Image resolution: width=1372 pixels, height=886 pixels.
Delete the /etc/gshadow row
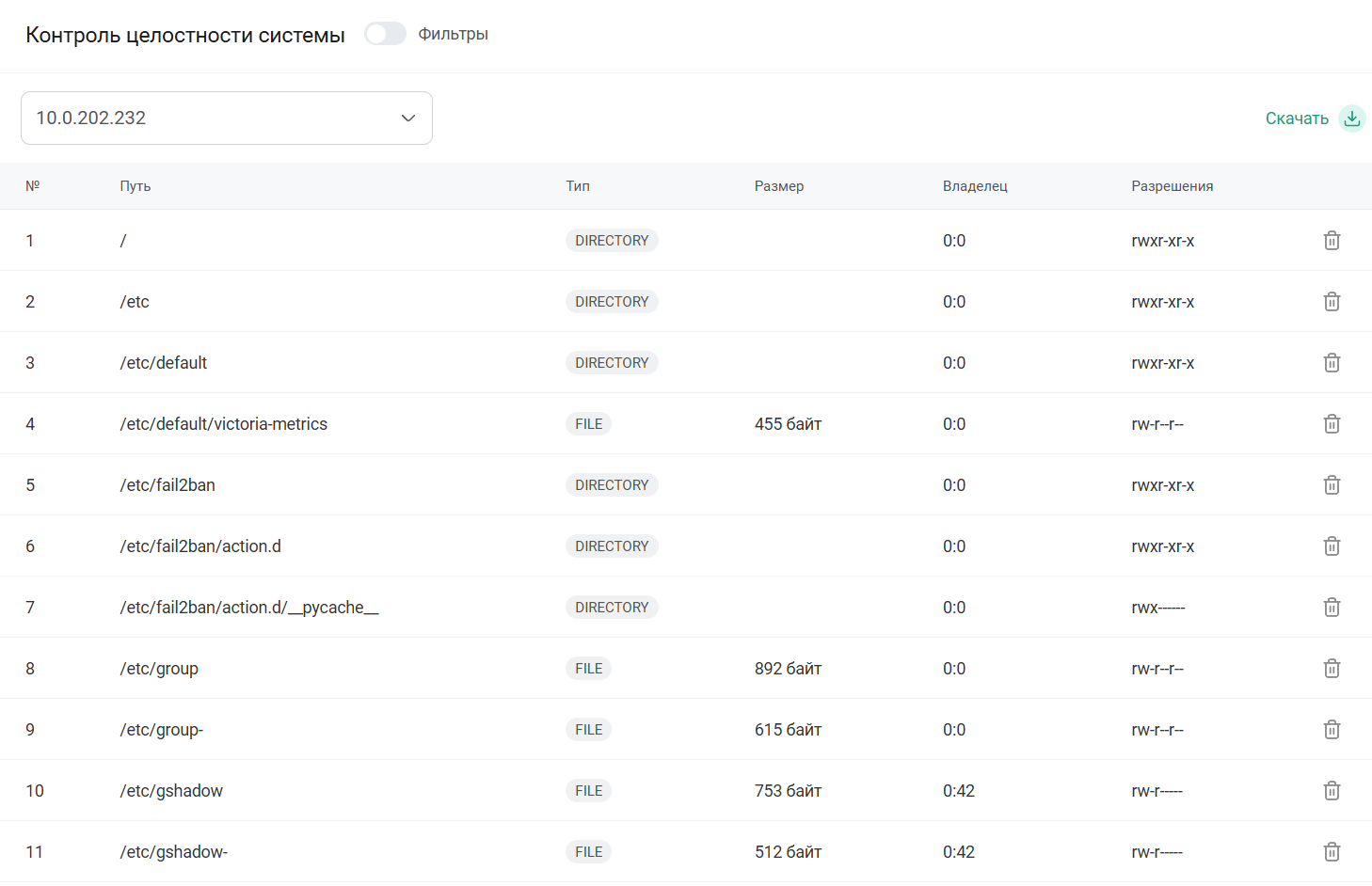pyautogui.click(x=1332, y=791)
